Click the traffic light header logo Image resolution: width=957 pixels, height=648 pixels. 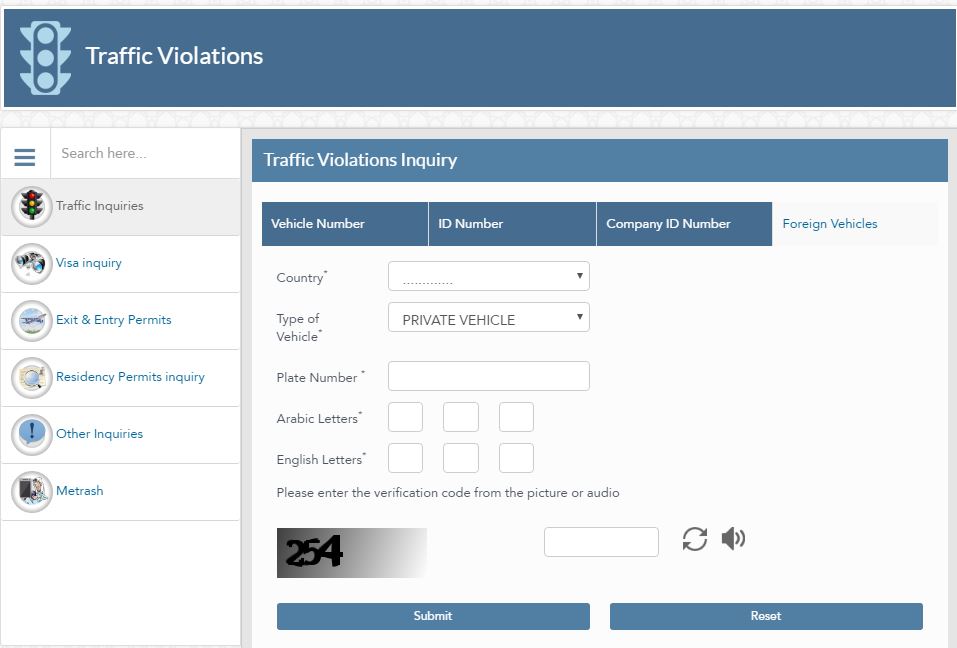click(45, 57)
